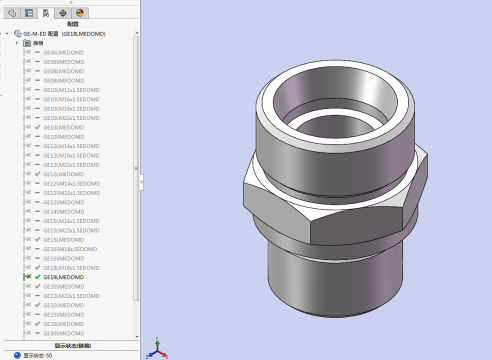The width and height of the screenshot is (492, 360).
Task: Click the configuration list scroll-down arrow
Action: pyautogui.click(x=136, y=337)
